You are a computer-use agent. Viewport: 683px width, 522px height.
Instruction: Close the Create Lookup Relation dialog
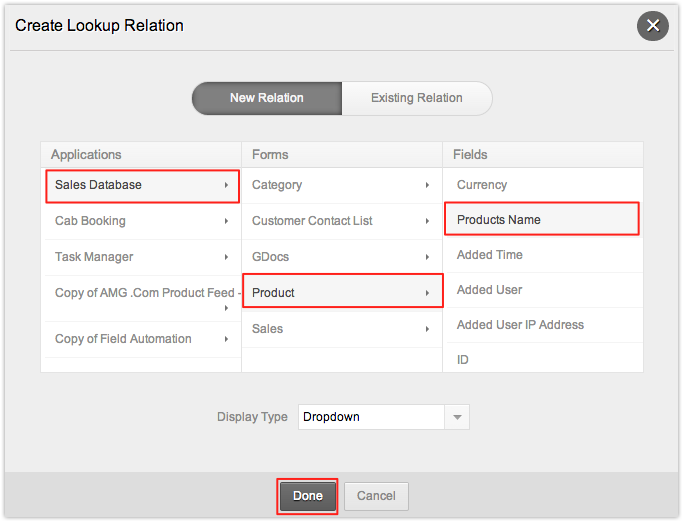[x=652, y=26]
